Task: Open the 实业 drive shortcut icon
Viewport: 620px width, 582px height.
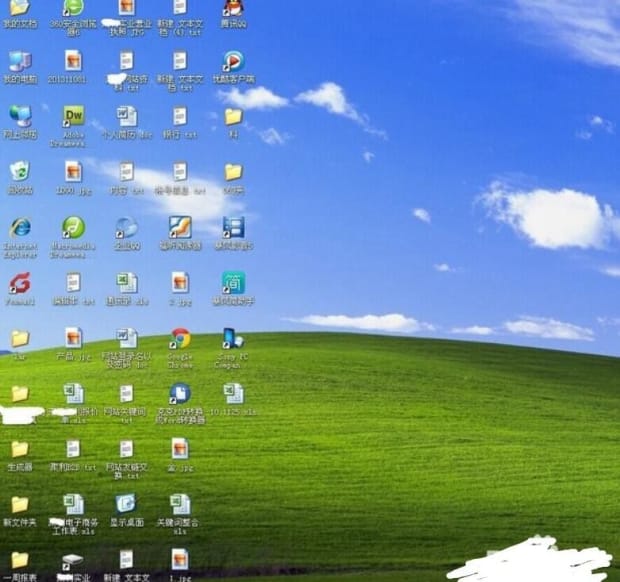Action: (74, 561)
